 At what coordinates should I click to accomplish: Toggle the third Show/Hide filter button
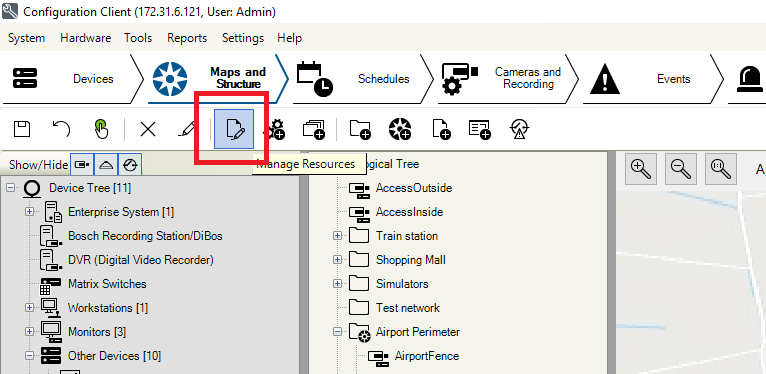coord(129,165)
